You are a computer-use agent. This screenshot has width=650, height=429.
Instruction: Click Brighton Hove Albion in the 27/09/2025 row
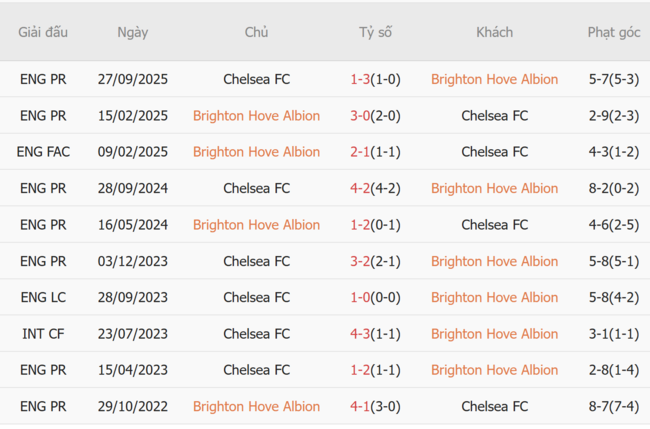tap(494, 79)
